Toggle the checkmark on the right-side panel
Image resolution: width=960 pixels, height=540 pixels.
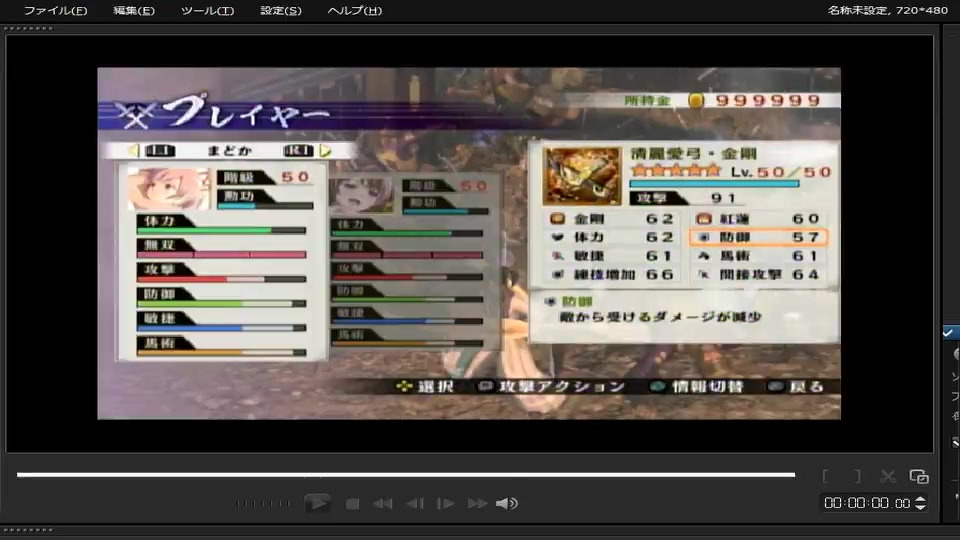948,333
